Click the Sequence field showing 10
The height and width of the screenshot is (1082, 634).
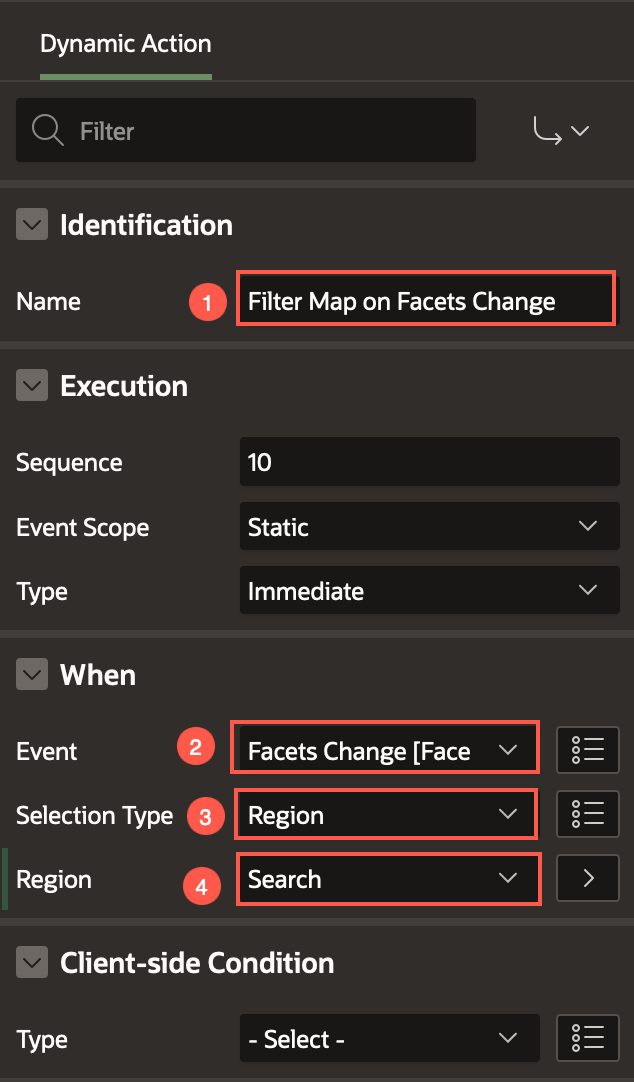(x=429, y=461)
